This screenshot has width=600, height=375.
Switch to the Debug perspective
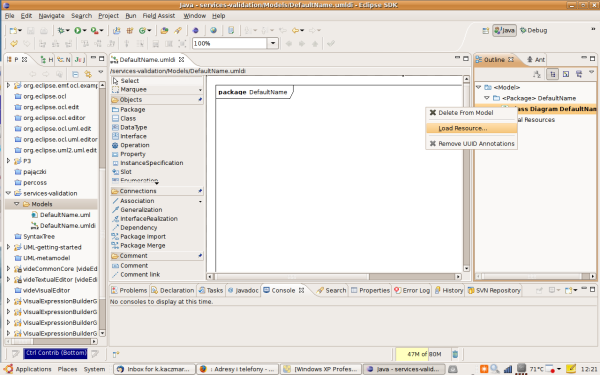pos(534,30)
